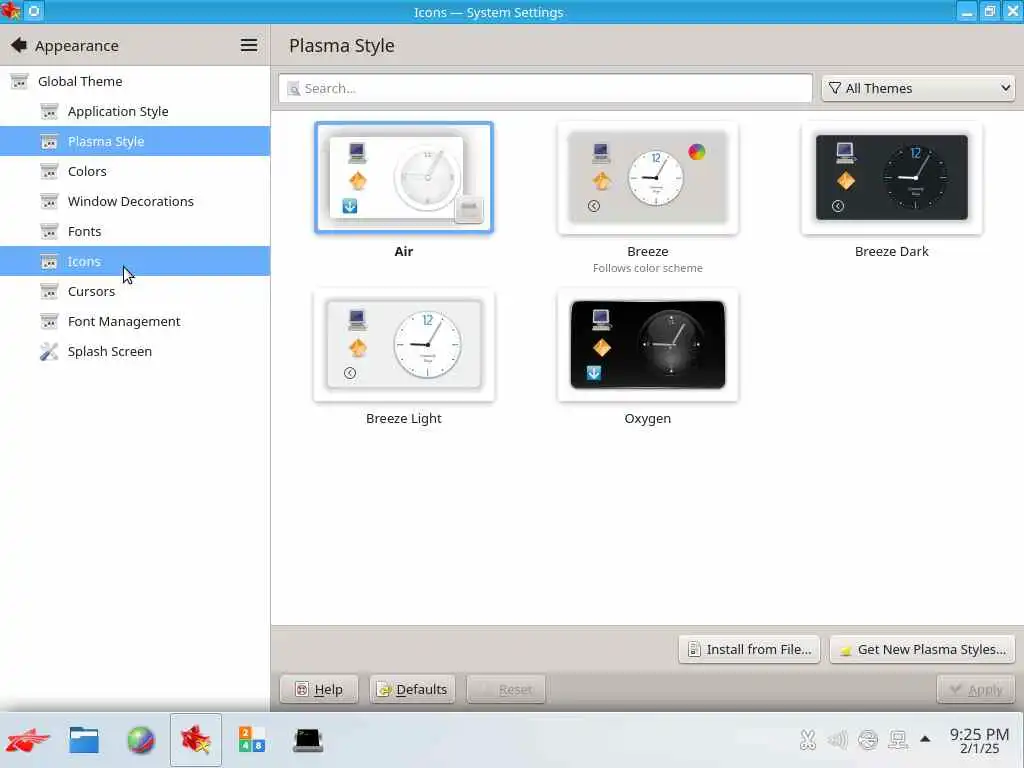Click the Help button

(319, 689)
